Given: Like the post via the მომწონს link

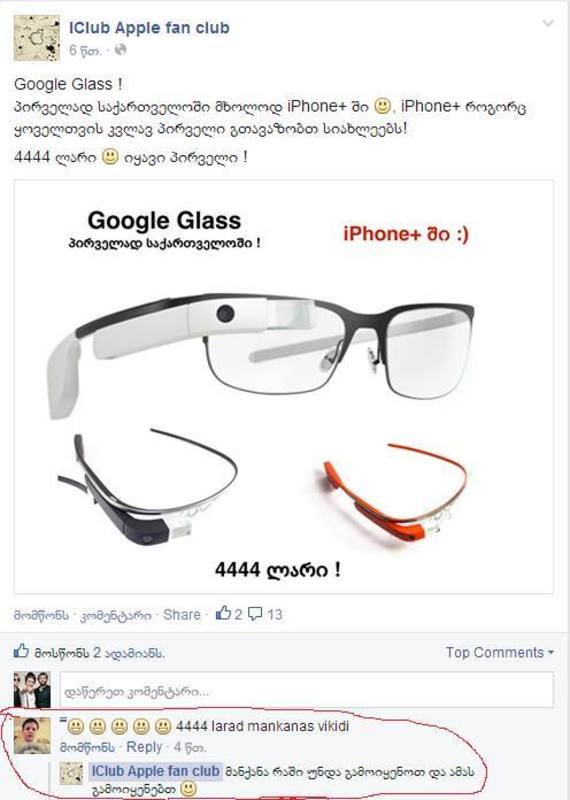Looking at the screenshot, I should [x=41, y=615].
